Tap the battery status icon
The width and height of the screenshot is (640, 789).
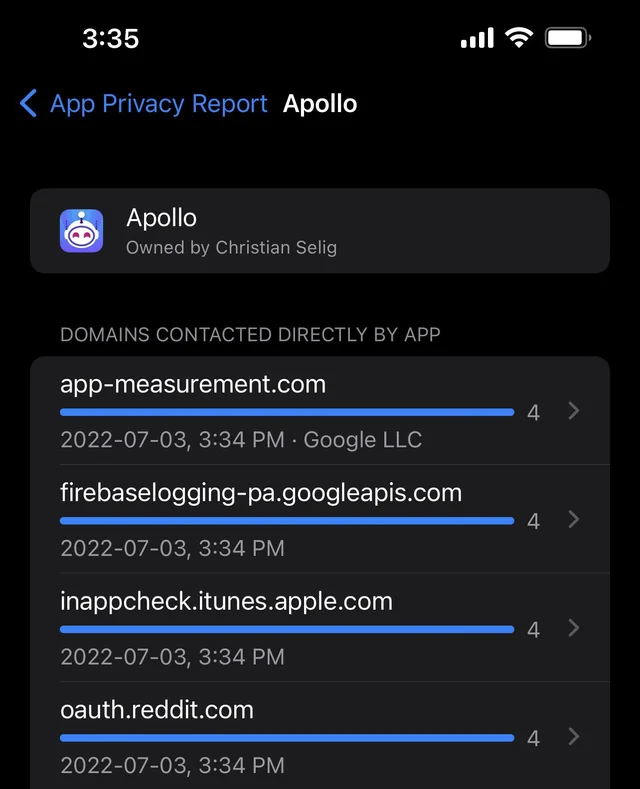pos(568,38)
